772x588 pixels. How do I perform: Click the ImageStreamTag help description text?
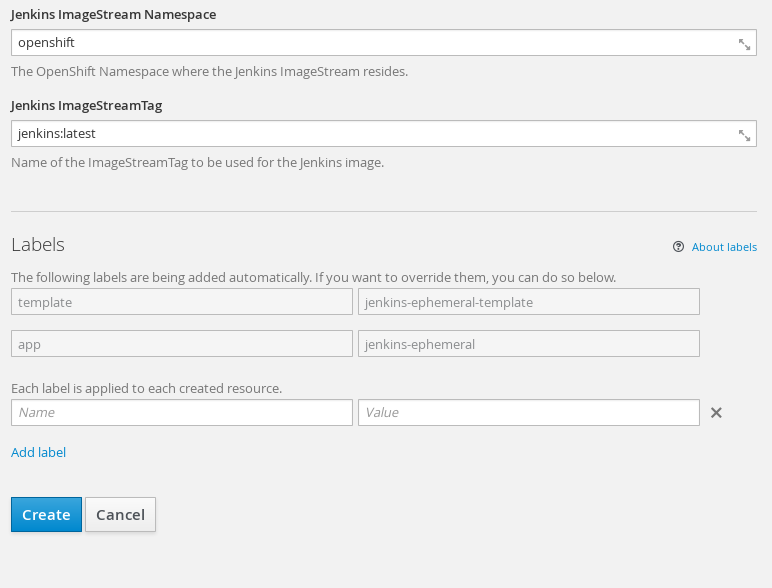coord(197,163)
